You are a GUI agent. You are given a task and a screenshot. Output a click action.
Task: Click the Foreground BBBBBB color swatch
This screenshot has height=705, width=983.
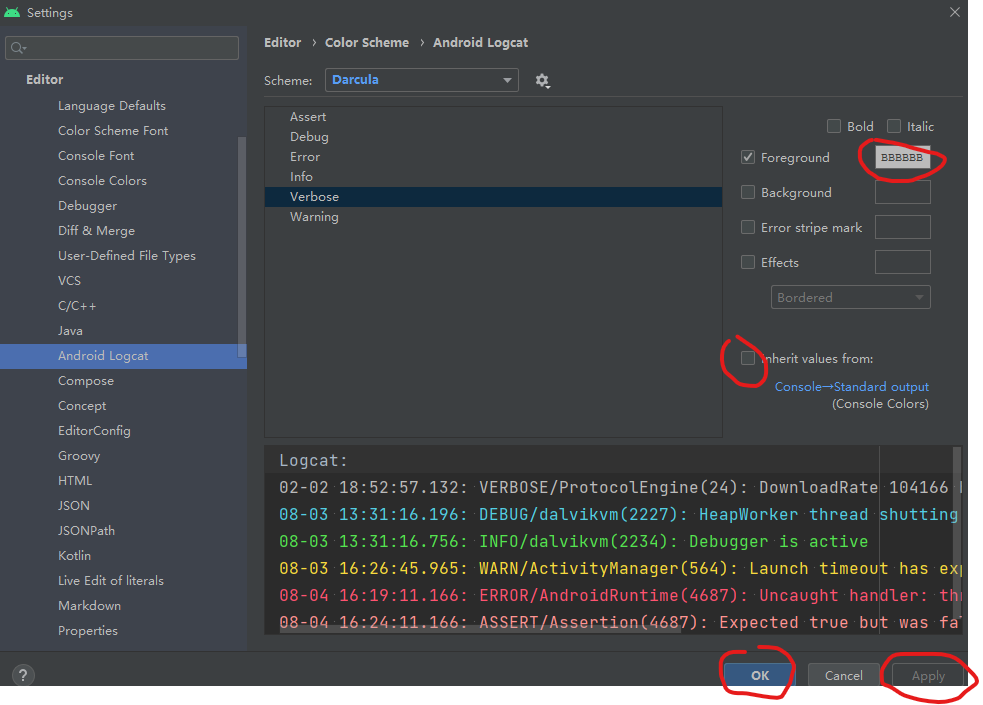point(902,157)
